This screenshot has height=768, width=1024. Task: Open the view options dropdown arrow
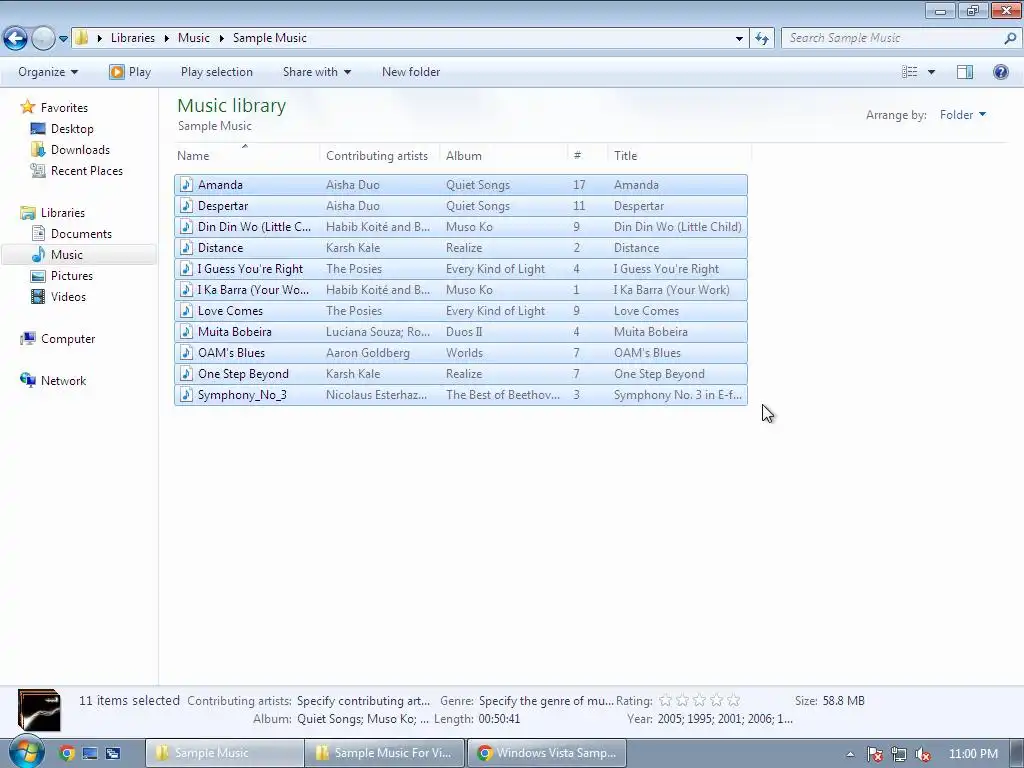931,72
